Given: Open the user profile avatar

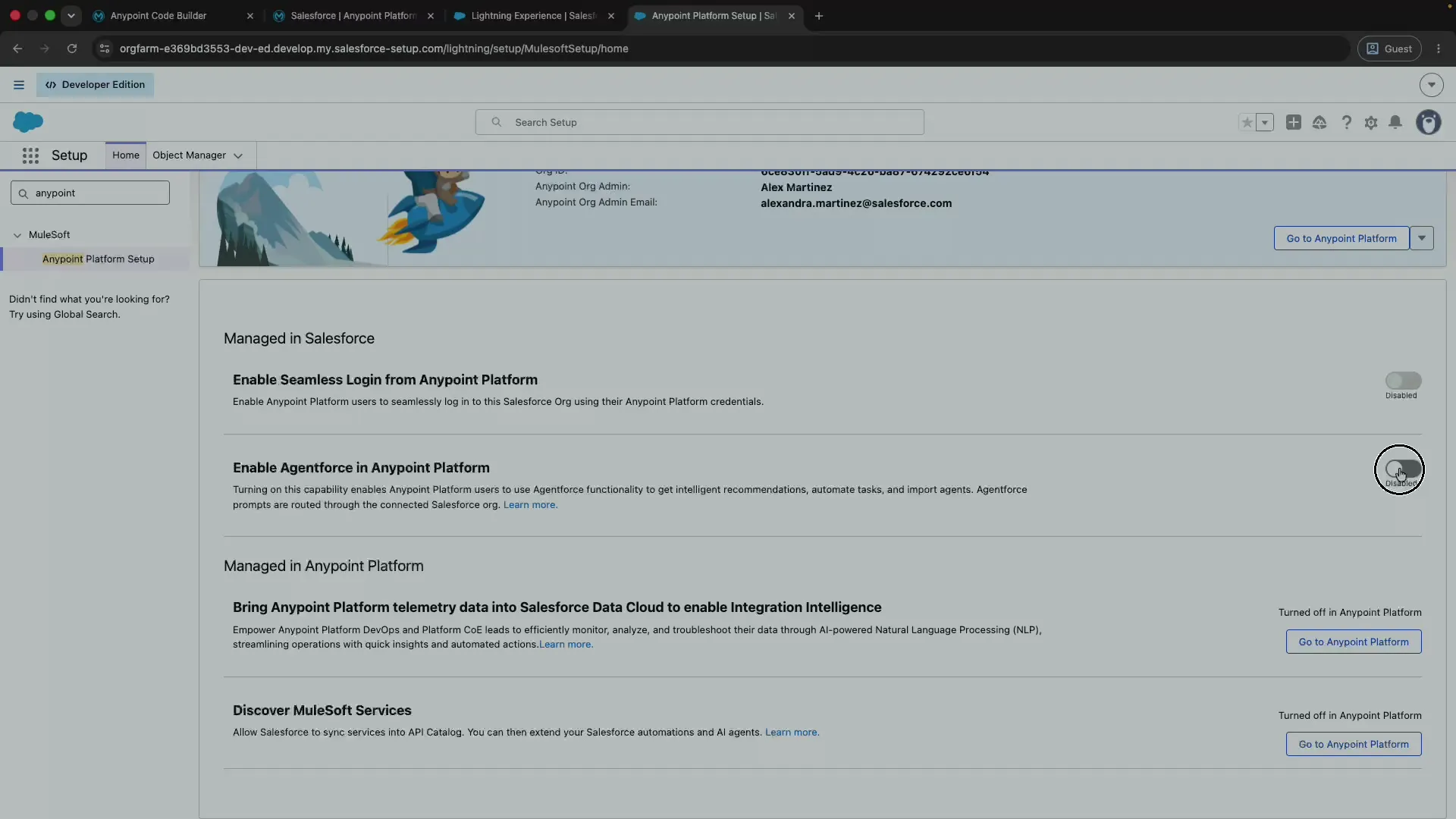Looking at the screenshot, I should point(1429,122).
